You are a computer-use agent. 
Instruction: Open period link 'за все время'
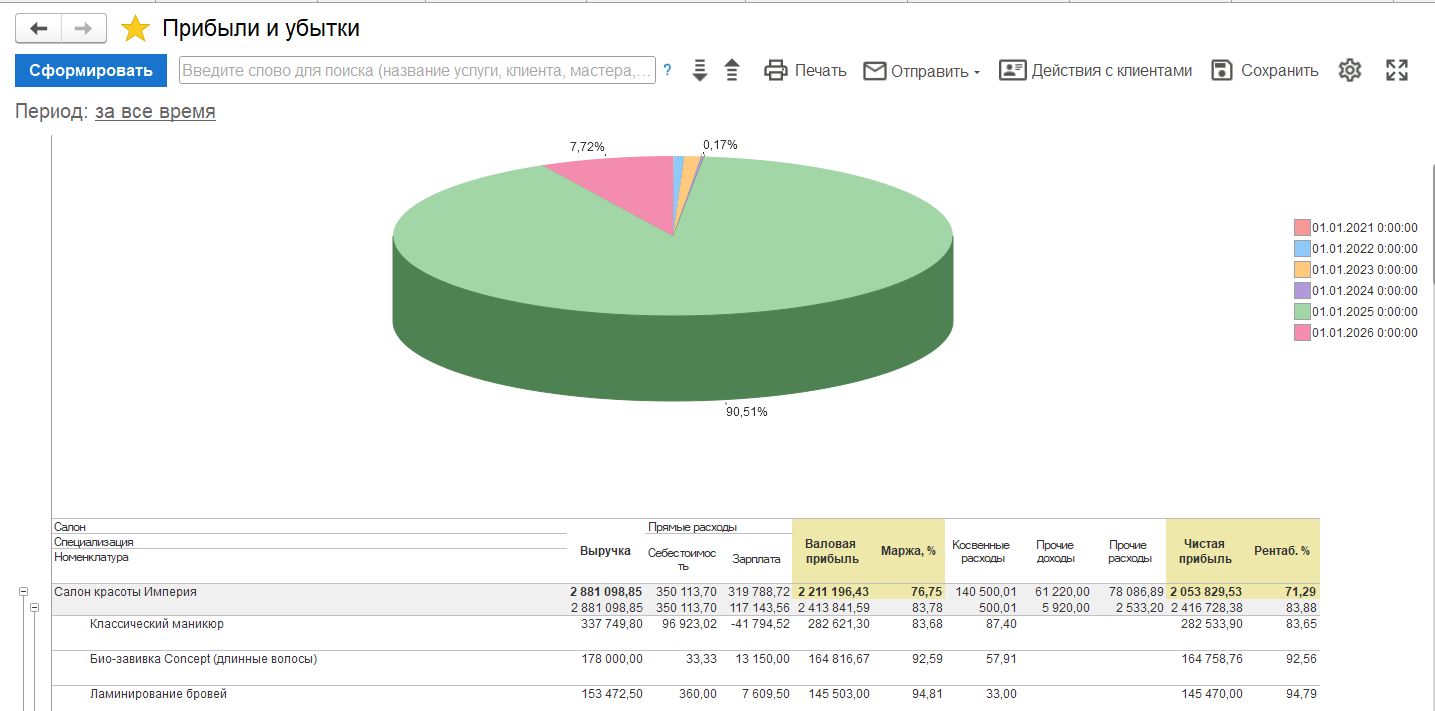pos(155,111)
